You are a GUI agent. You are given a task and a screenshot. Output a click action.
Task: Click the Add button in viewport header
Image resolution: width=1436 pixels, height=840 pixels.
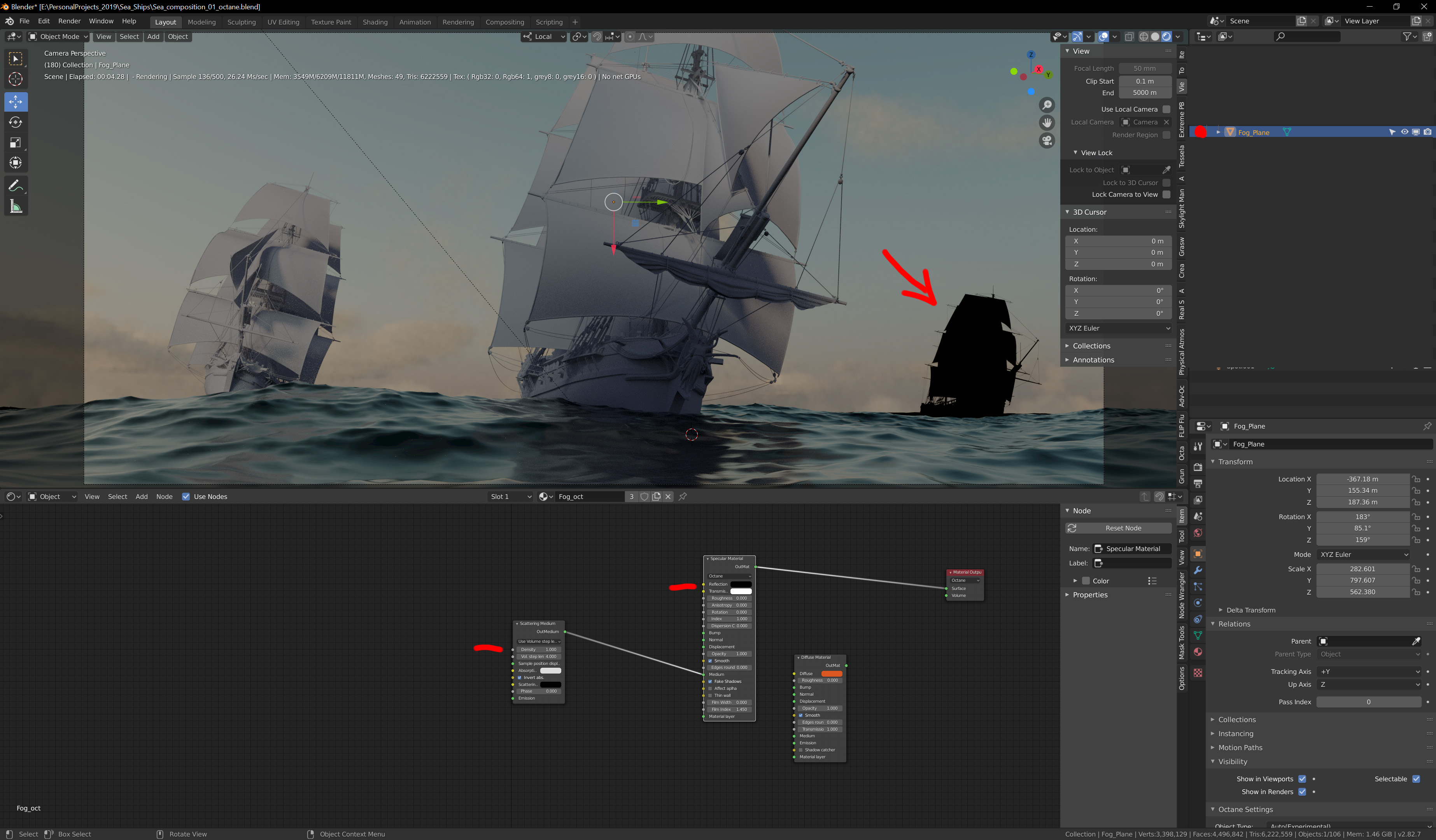[153, 37]
